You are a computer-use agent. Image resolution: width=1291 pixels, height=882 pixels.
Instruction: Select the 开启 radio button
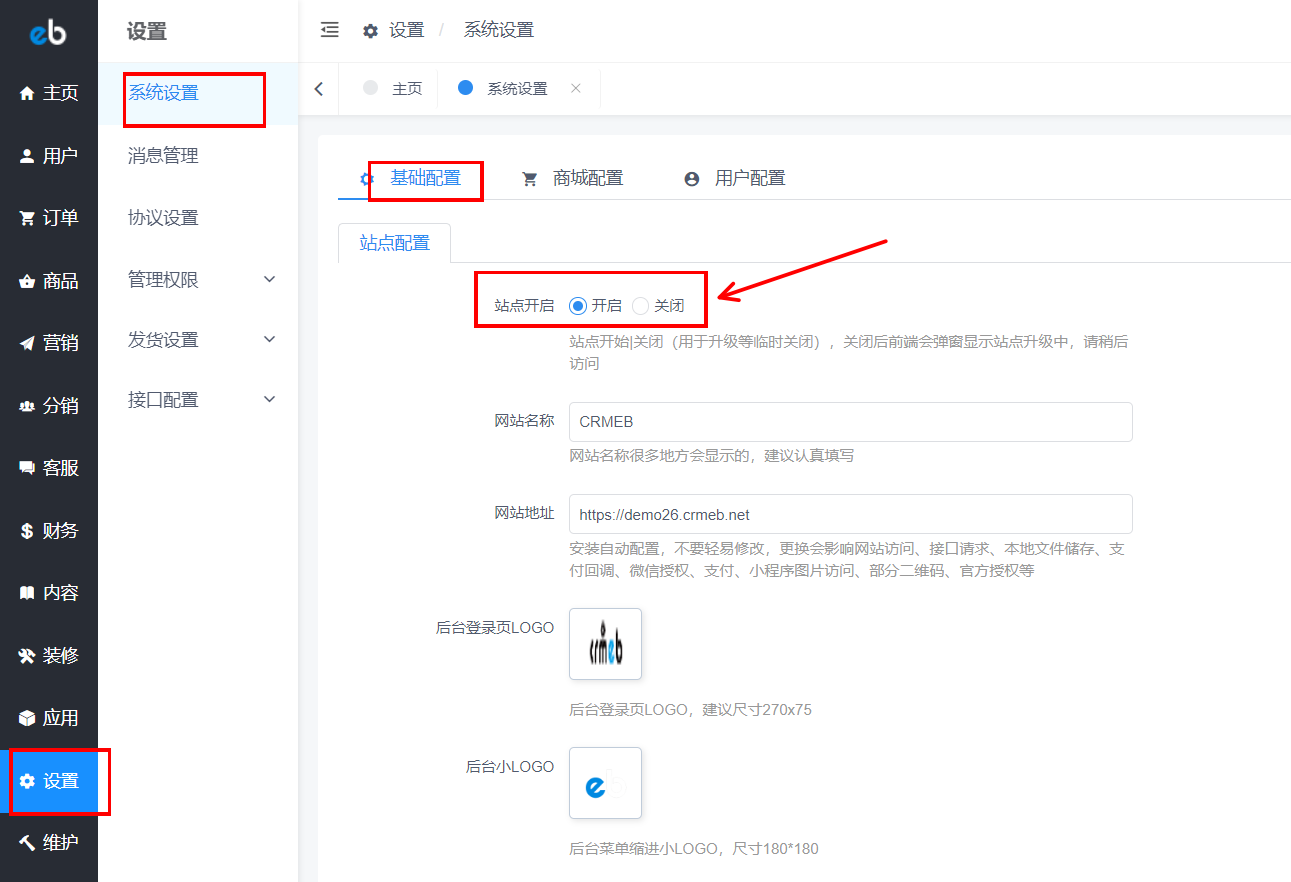pyautogui.click(x=578, y=306)
